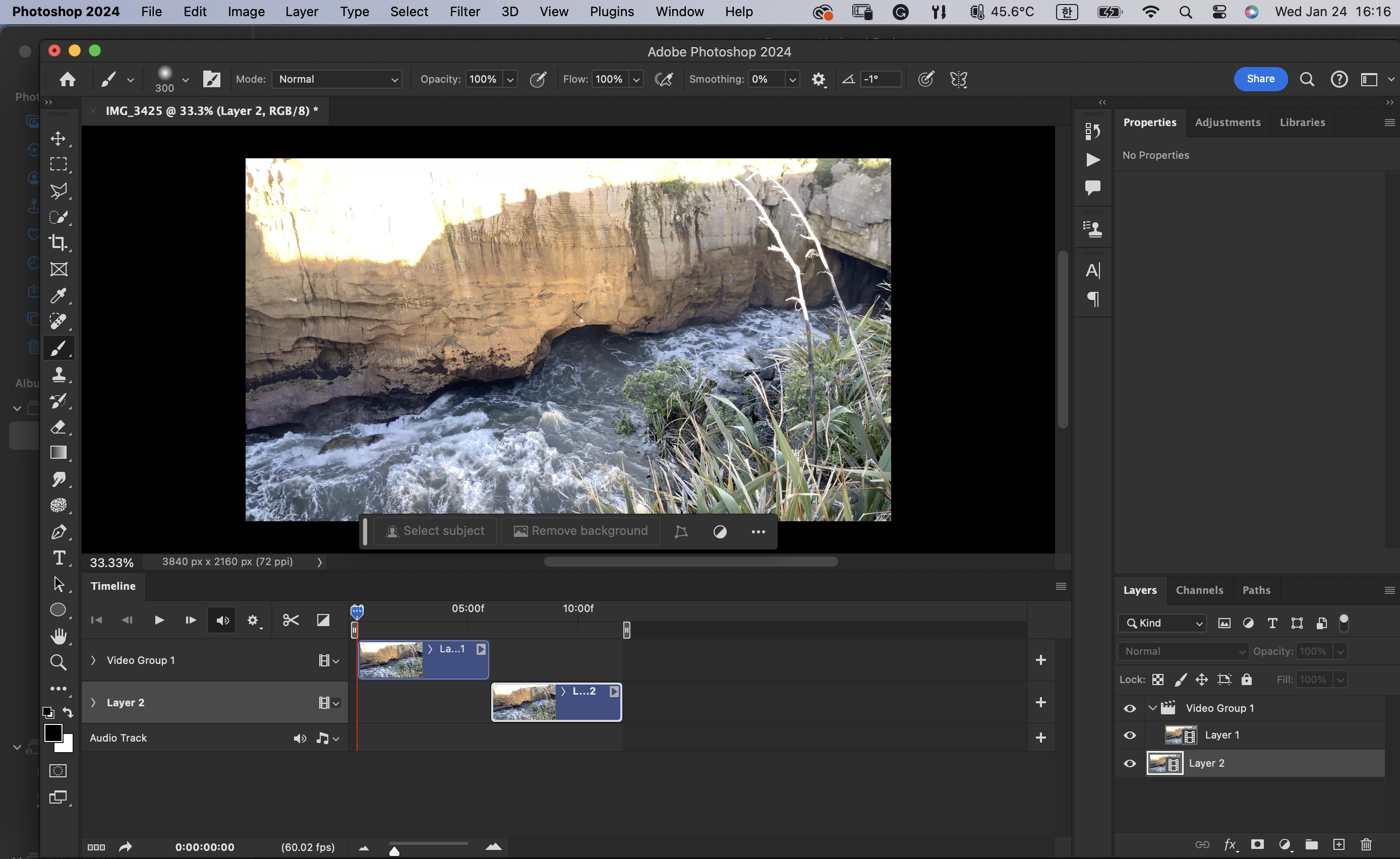Click the Share button
Screen dimensions: 1400x859
pyautogui.click(x=1260, y=79)
